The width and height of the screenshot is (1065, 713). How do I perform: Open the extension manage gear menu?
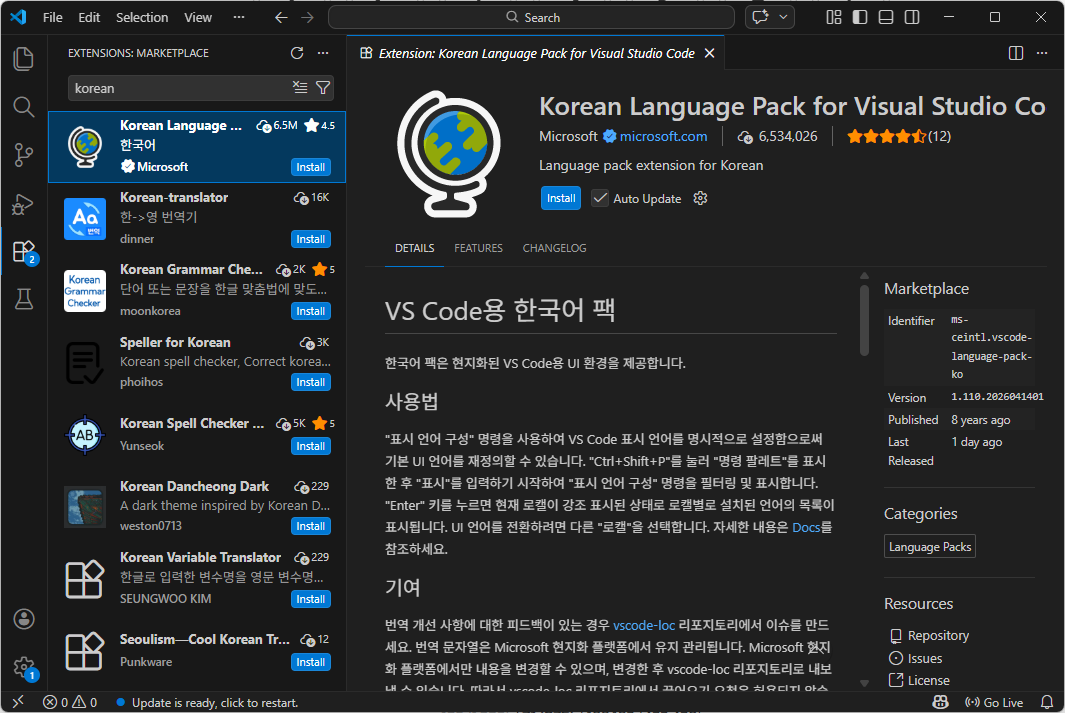701,198
